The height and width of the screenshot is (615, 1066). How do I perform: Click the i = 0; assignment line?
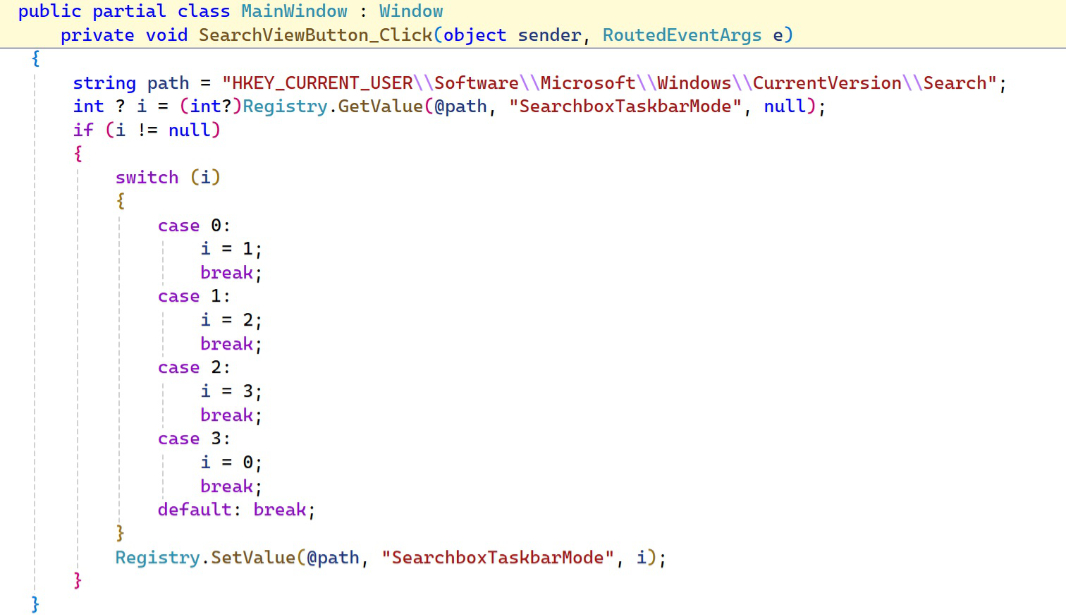tap(231, 463)
